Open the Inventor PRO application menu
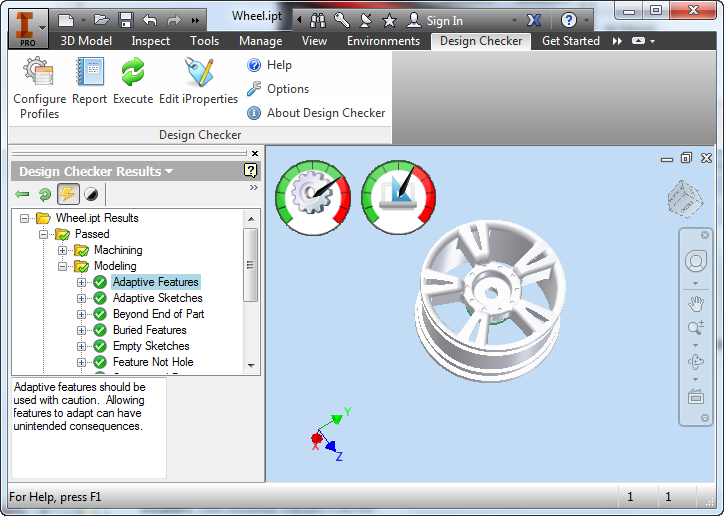The height and width of the screenshot is (516, 724). (28, 29)
